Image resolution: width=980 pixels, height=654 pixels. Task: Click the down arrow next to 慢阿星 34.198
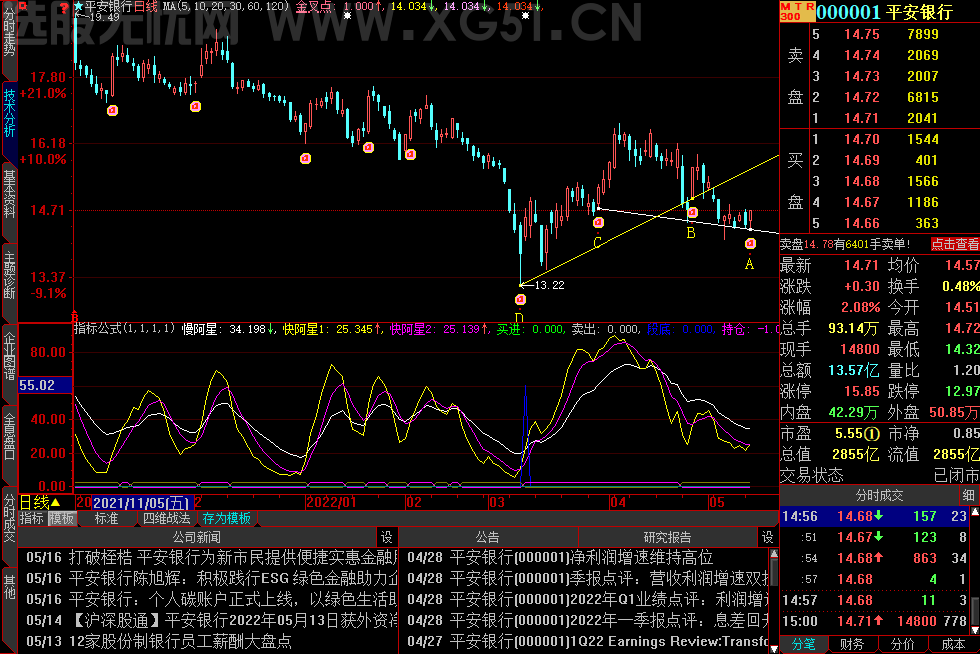pyautogui.click(x=271, y=329)
